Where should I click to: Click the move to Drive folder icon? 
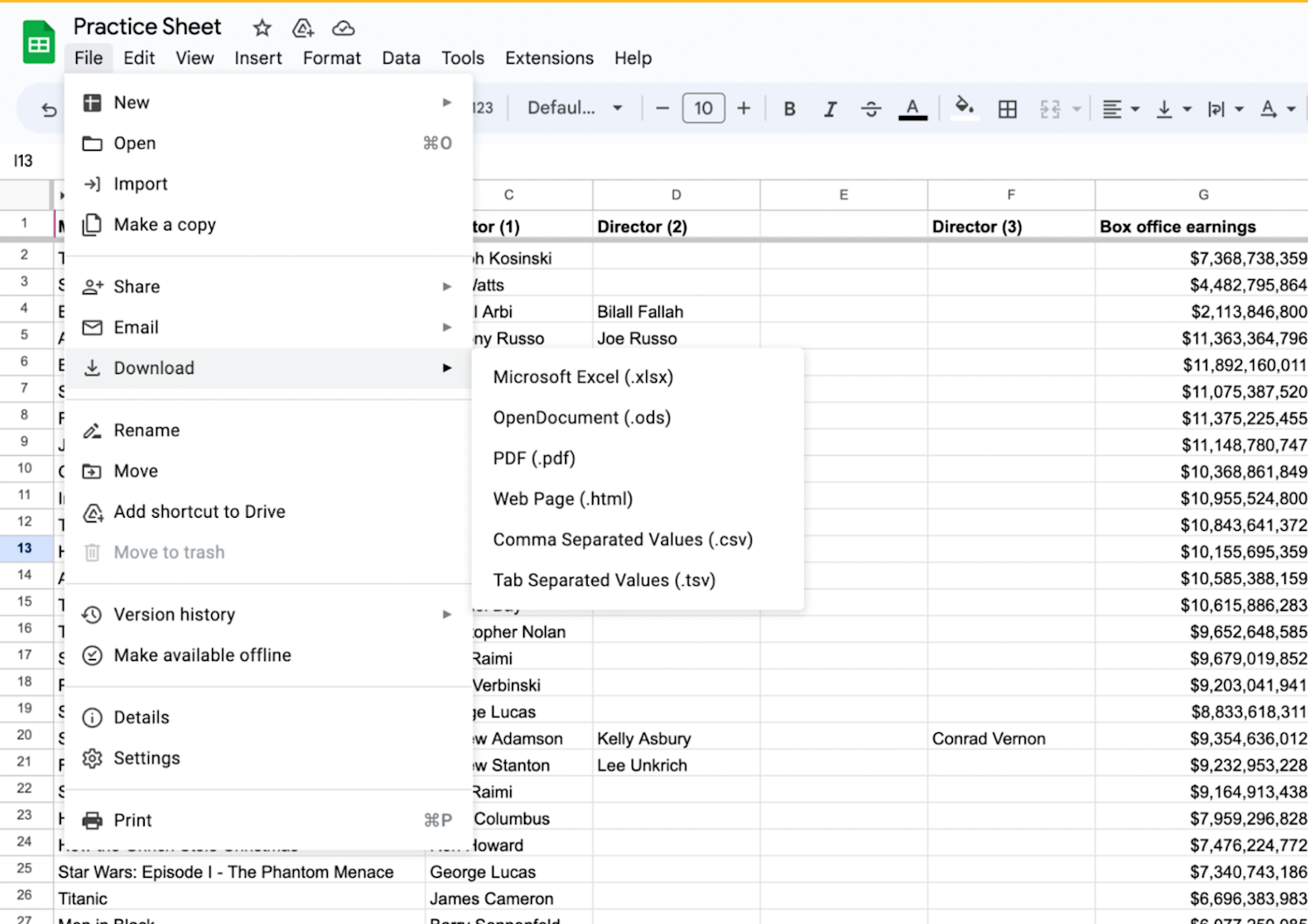[x=303, y=28]
